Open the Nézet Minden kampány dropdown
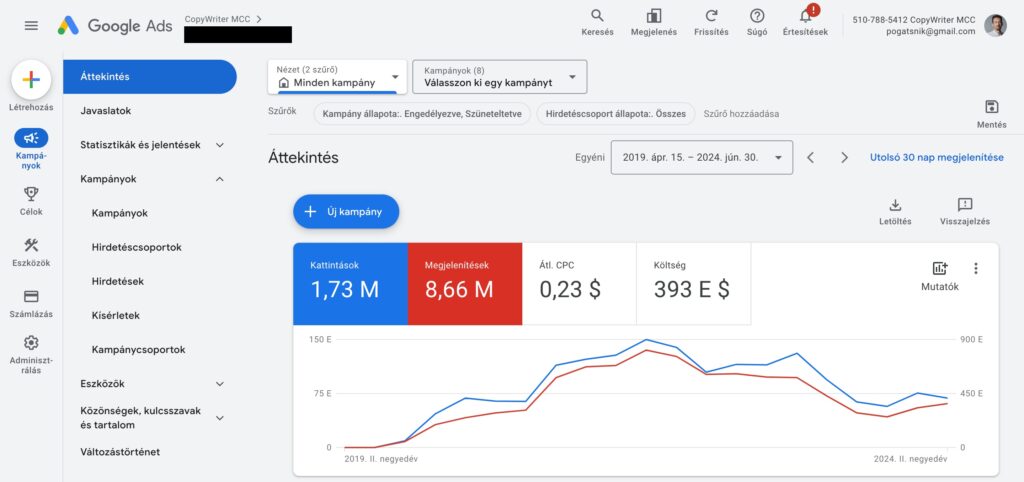 [337, 77]
